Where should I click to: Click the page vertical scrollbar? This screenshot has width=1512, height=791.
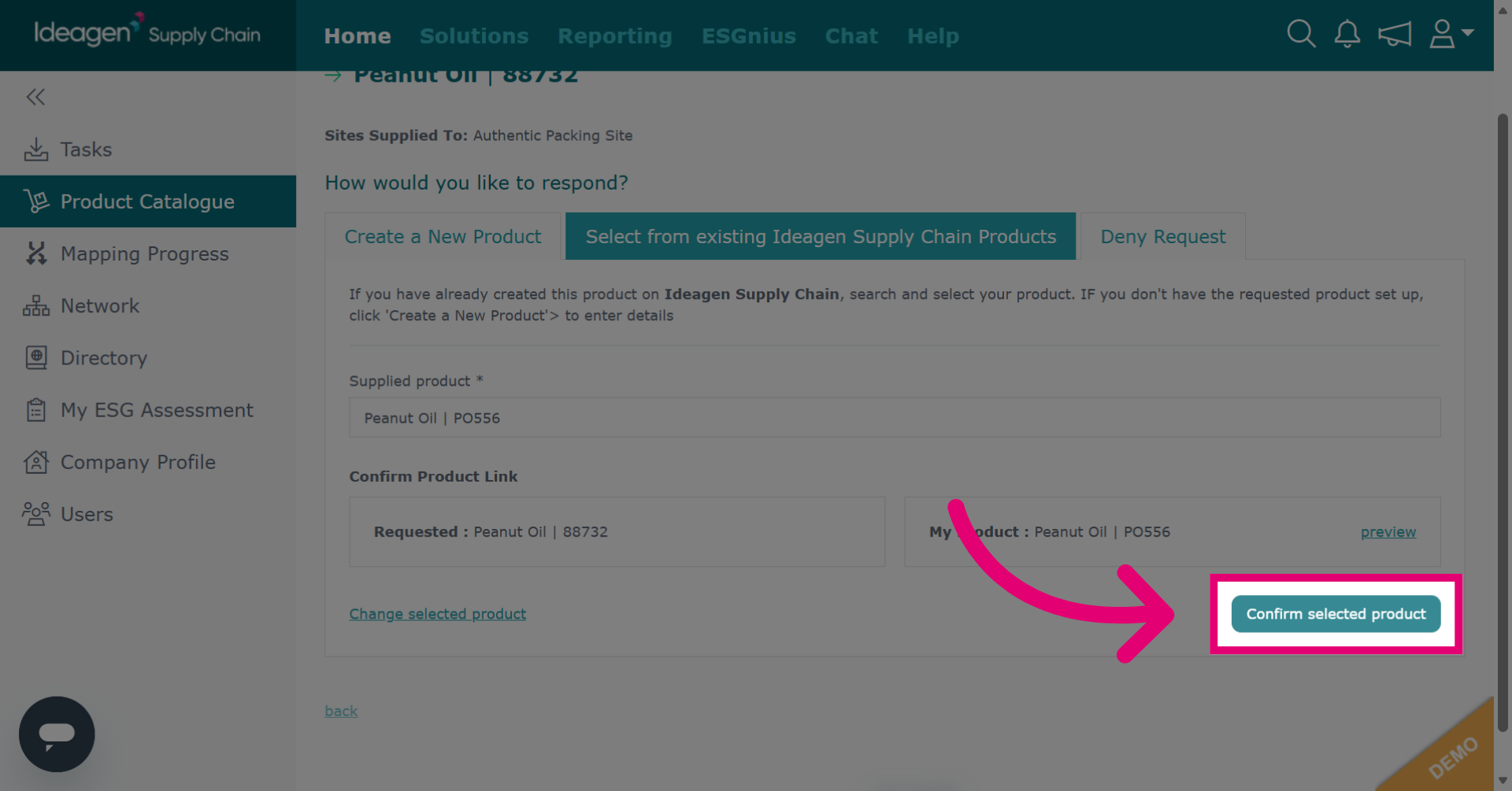[1503, 421]
